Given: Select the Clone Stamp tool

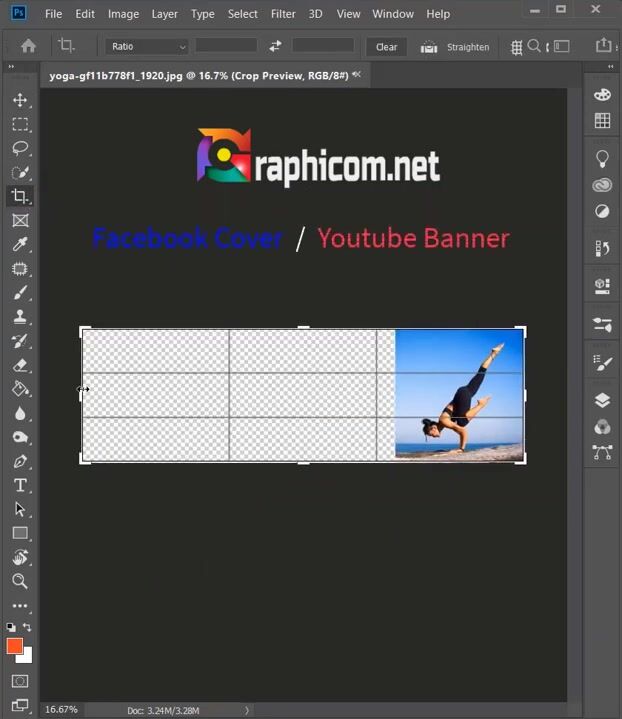Looking at the screenshot, I should pos(20,317).
